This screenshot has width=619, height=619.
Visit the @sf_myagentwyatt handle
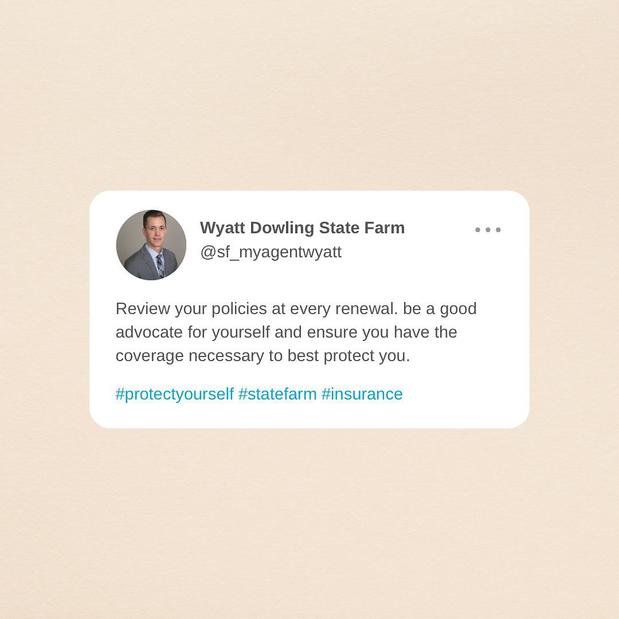point(271,252)
